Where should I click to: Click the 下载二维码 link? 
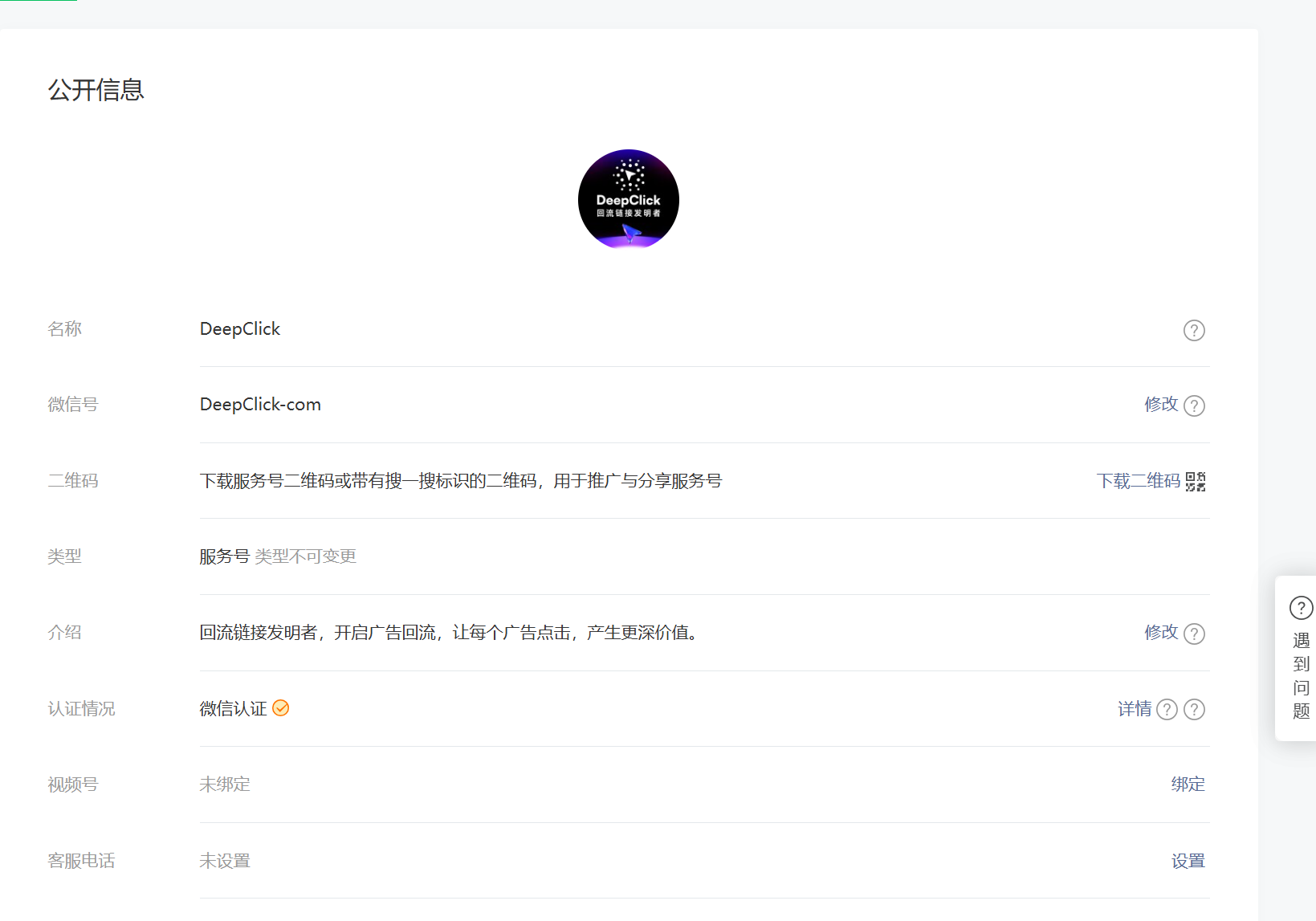point(1139,481)
